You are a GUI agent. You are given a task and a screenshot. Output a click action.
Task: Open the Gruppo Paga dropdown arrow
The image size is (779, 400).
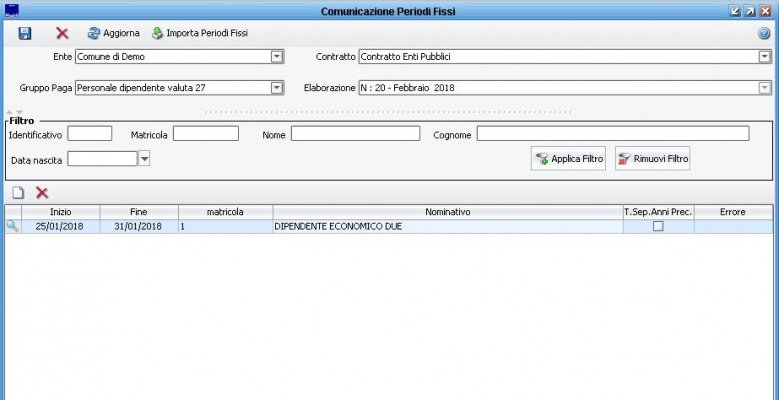277,88
